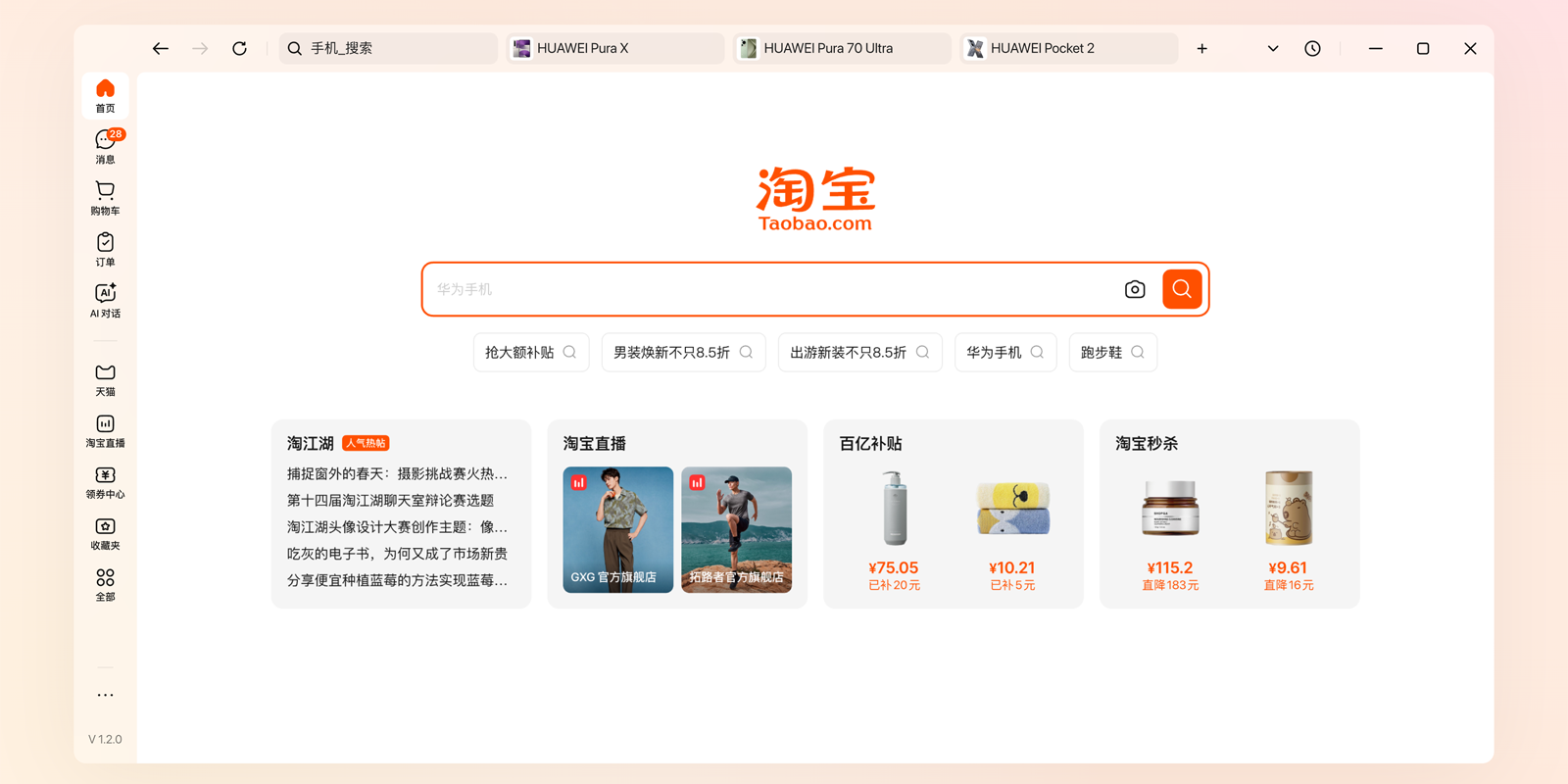Click the 已补 20 元 label
This screenshot has height=784, width=1568.
point(894,585)
